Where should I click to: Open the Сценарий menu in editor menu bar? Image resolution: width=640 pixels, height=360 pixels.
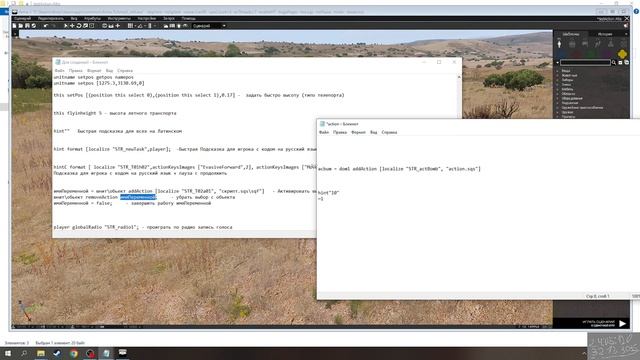[22, 18]
